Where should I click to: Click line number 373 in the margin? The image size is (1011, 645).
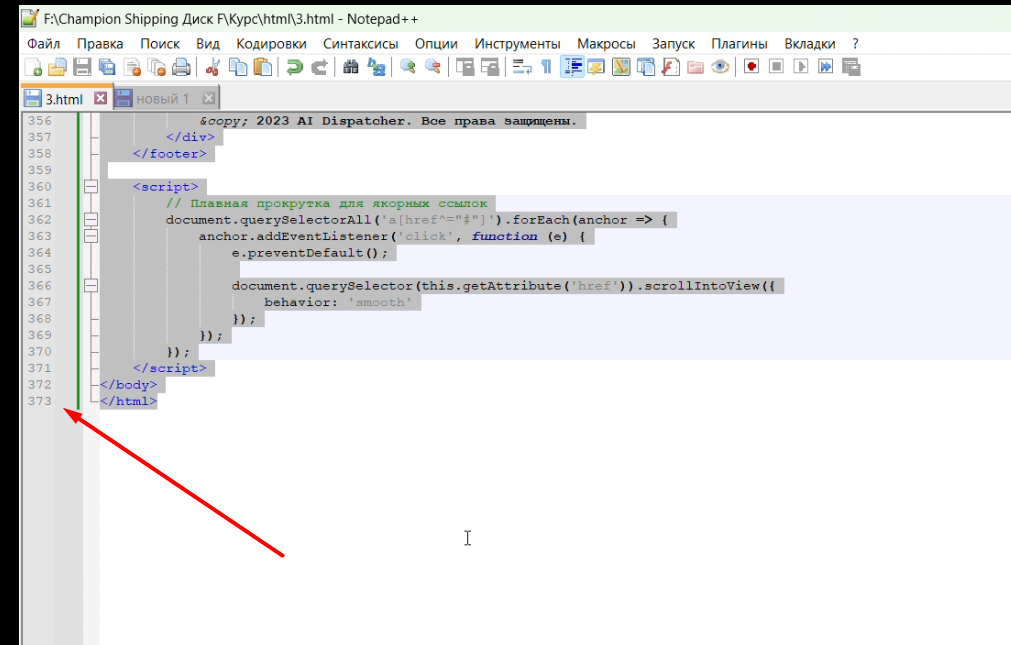pos(39,401)
